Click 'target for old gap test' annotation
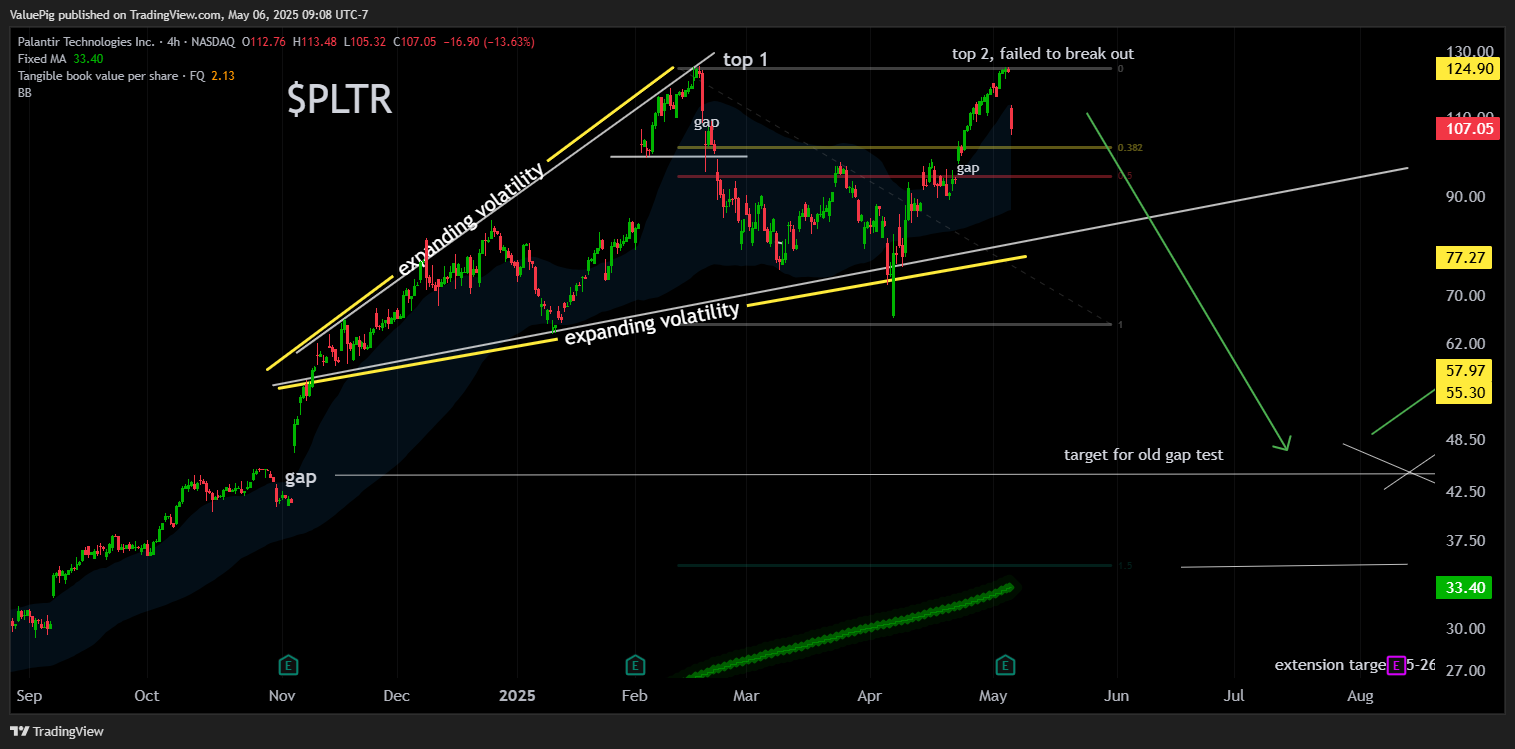 [1144, 455]
